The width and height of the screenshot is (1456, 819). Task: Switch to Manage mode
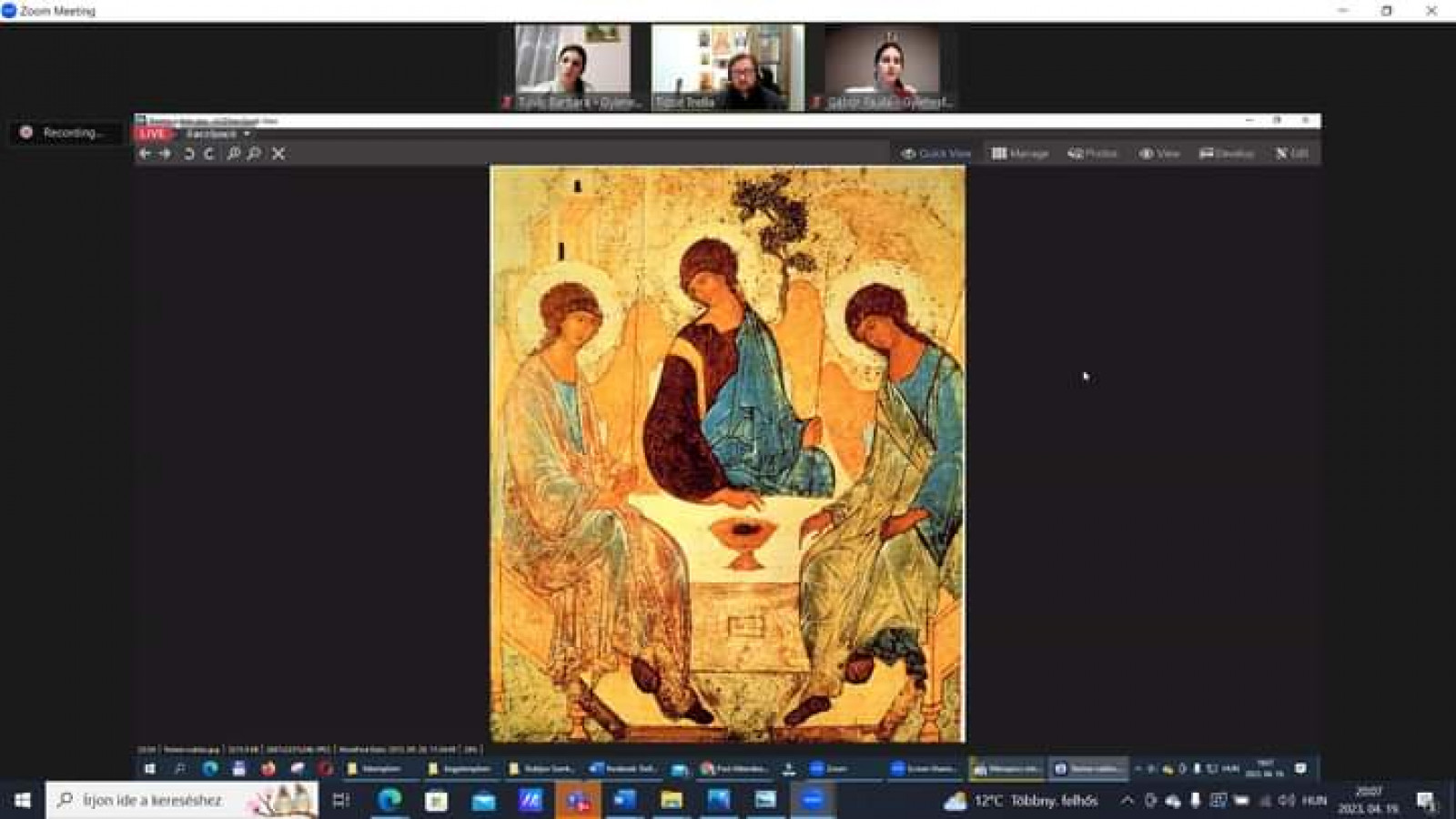point(1020,154)
